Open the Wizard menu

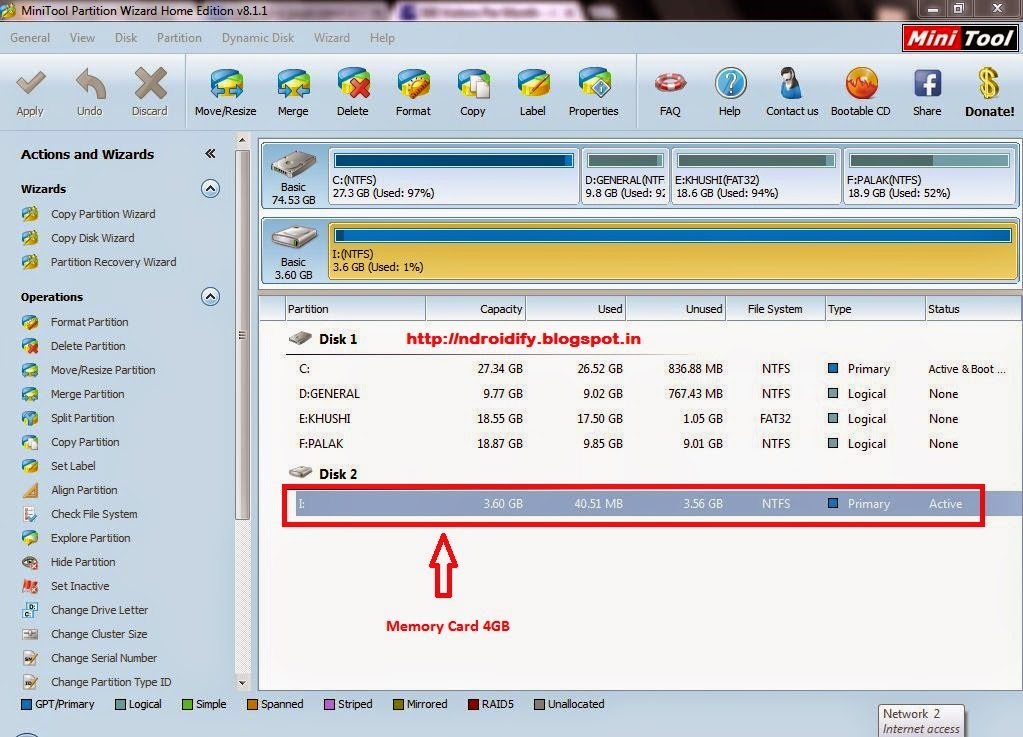pos(331,38)
